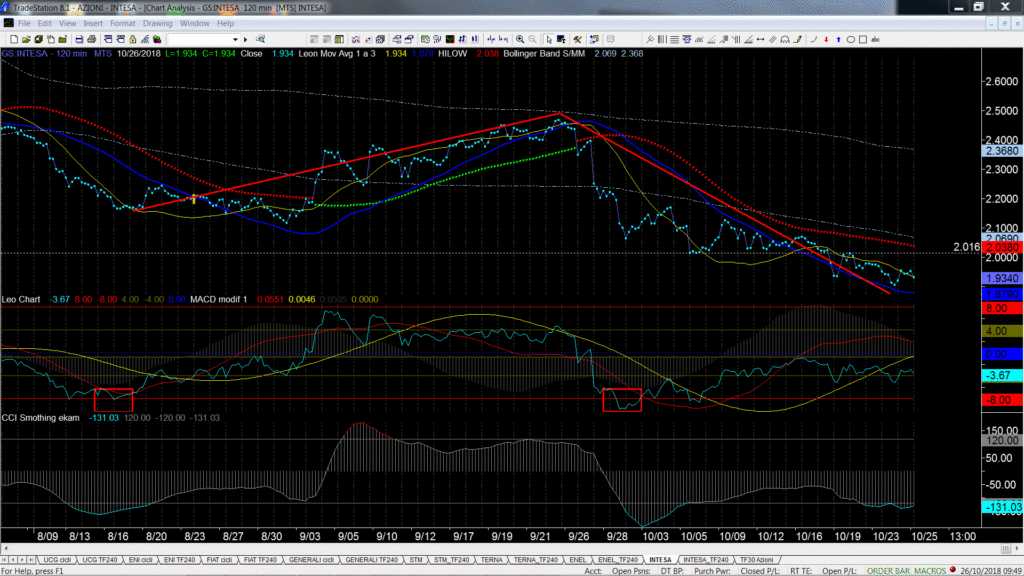
Task: Click the first-tab navigation arrow
Action: point(5,560)
